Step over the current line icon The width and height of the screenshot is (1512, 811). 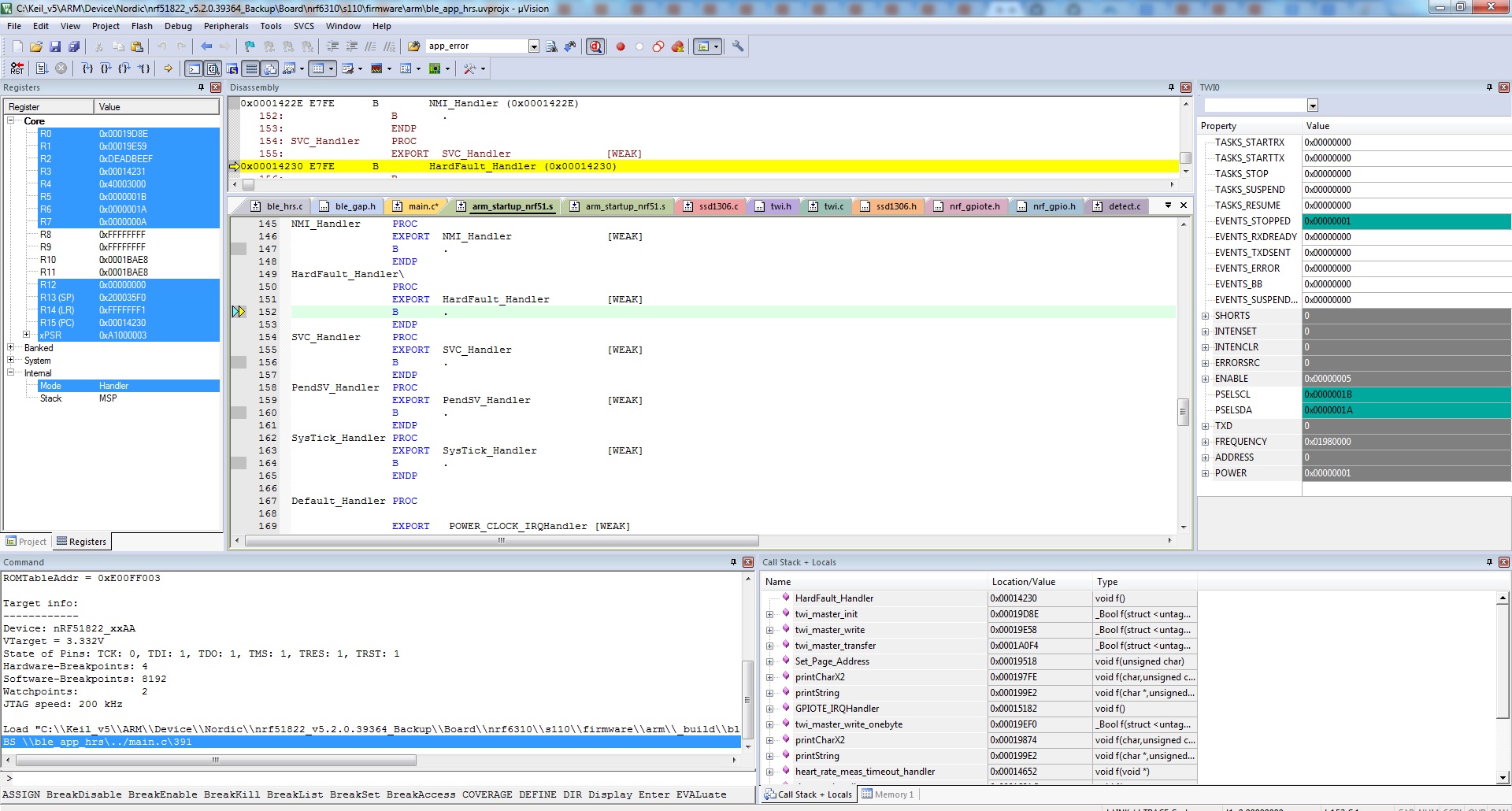[106, 69]
